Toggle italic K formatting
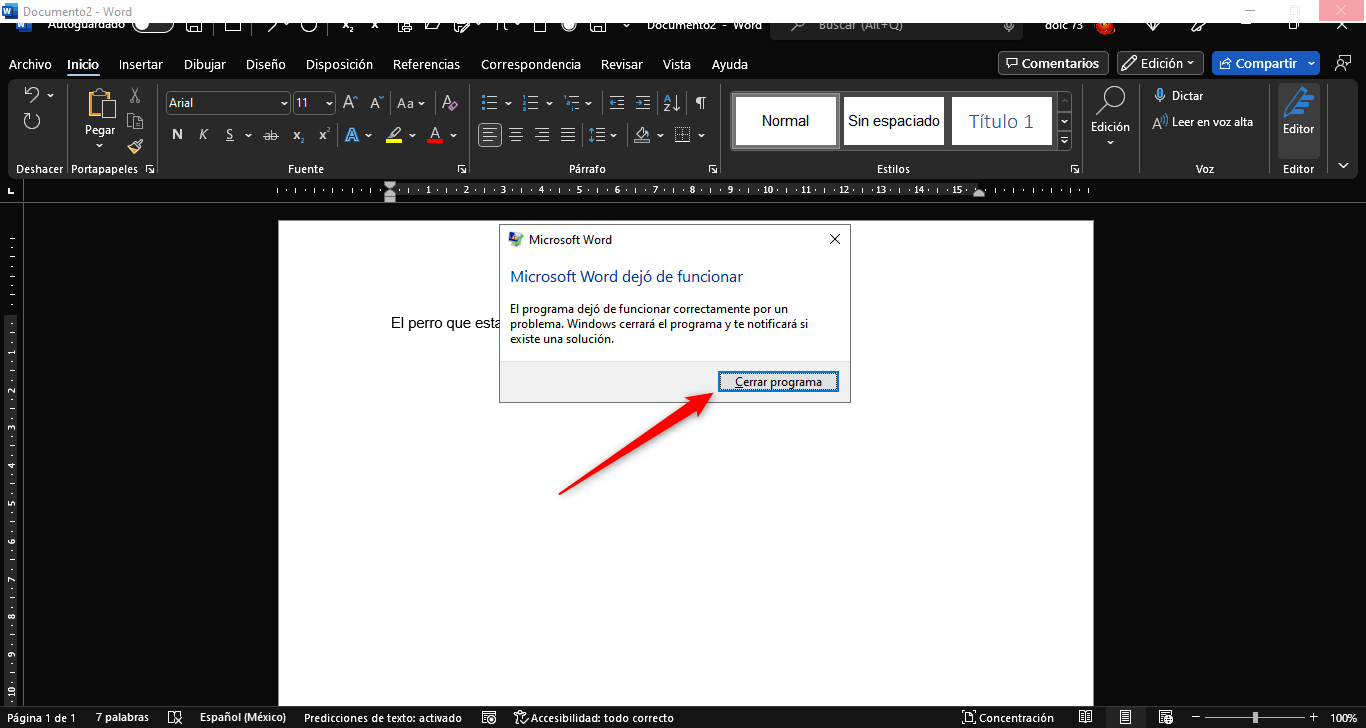 (x=203, y=135)
